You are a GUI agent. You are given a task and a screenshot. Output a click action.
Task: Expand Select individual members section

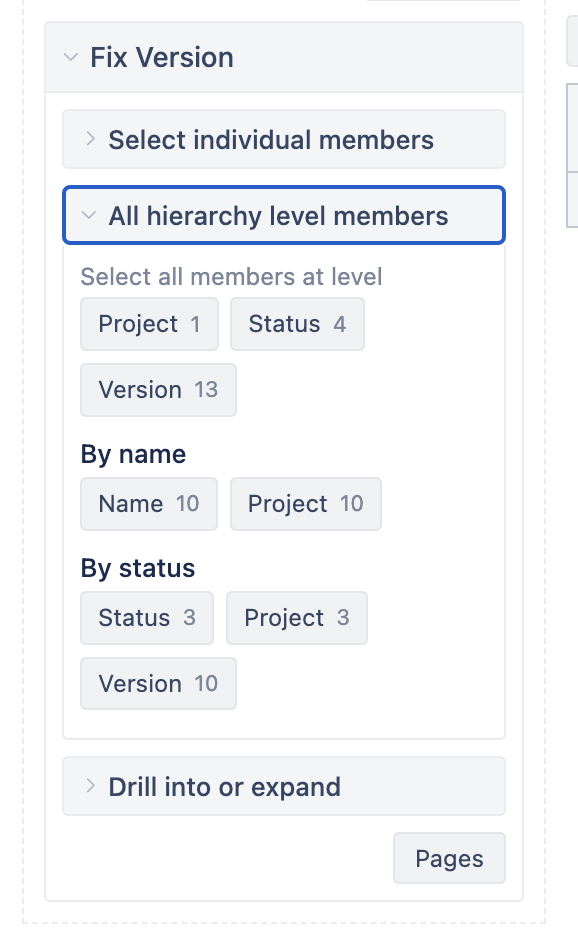click(x=284, y=140)
